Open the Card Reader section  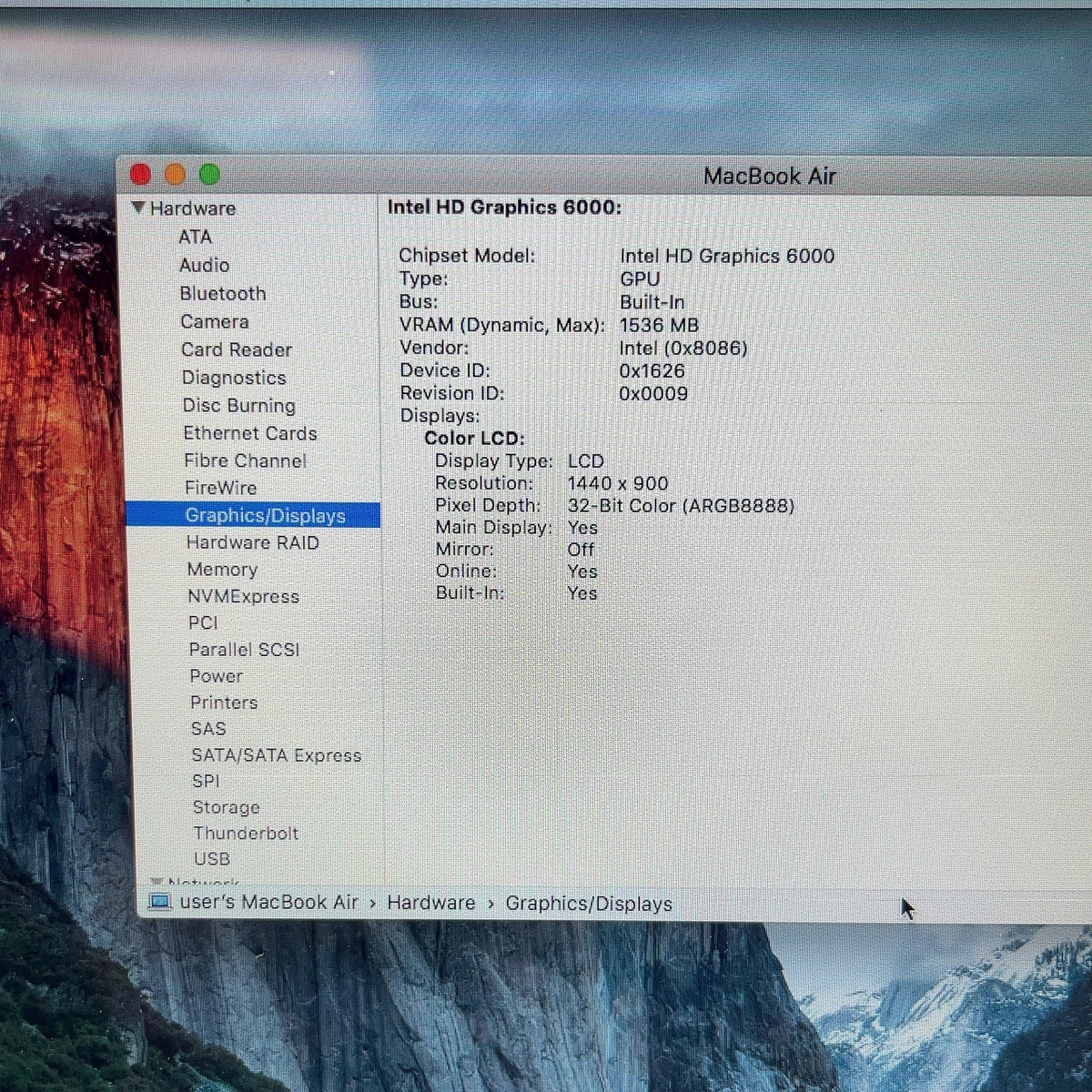(x=237, y=349)
